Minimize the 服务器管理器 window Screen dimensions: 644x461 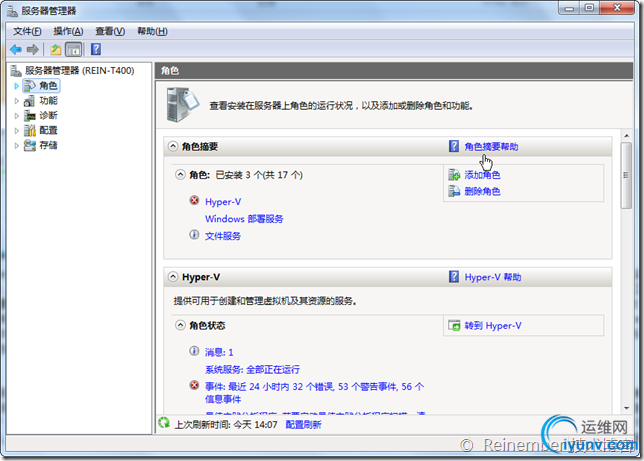(569, 8)
